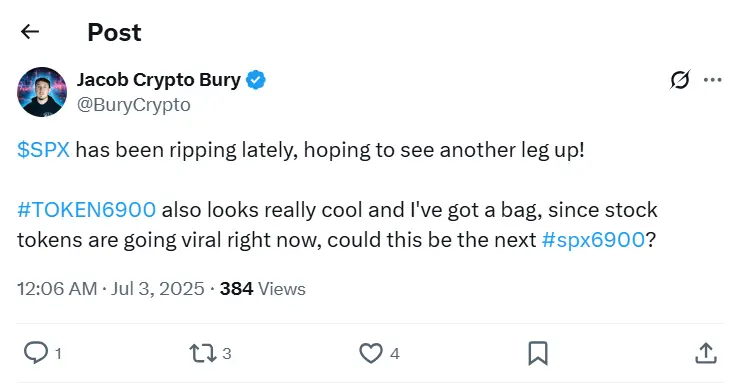Click the reply count number 1

[58, 354]
